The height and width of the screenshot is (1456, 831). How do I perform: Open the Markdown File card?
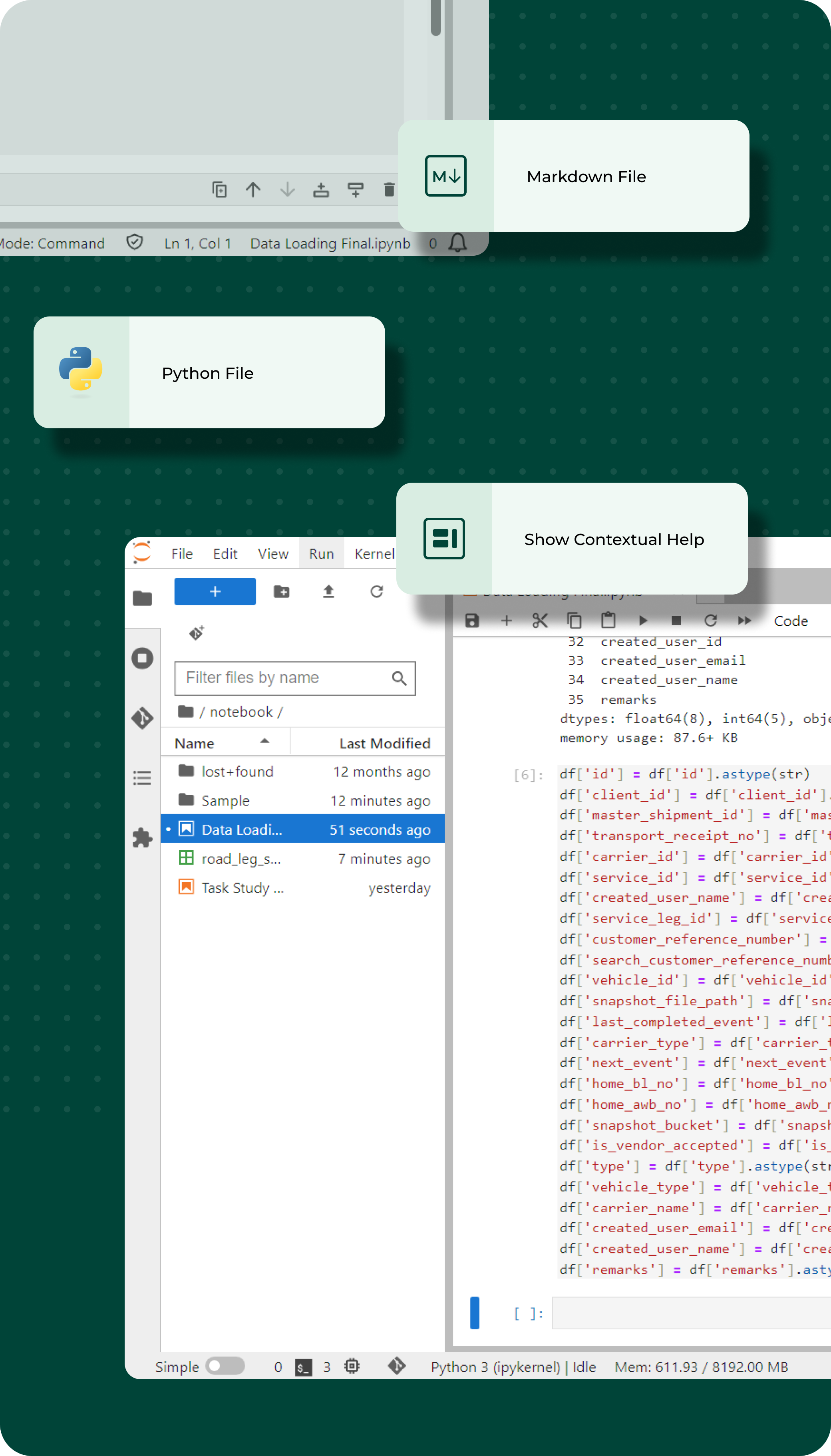tap(573, 176)
